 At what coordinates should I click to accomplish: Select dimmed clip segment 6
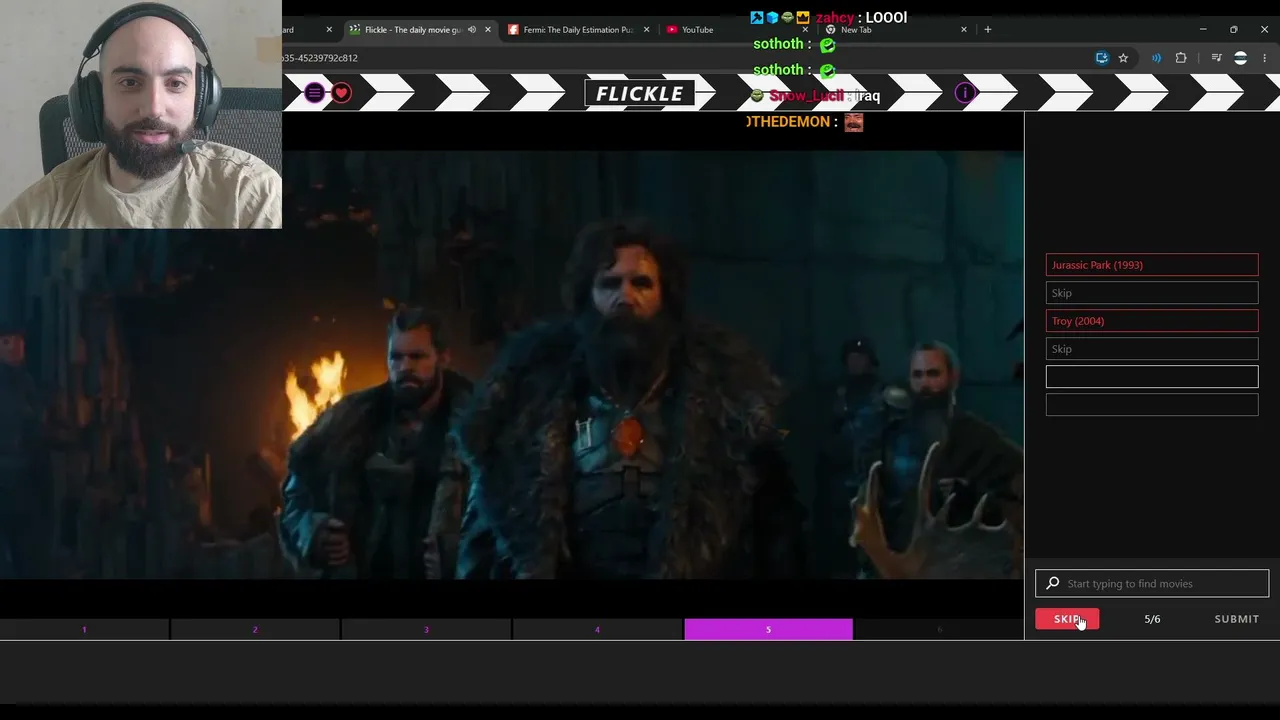click(939, 629)
